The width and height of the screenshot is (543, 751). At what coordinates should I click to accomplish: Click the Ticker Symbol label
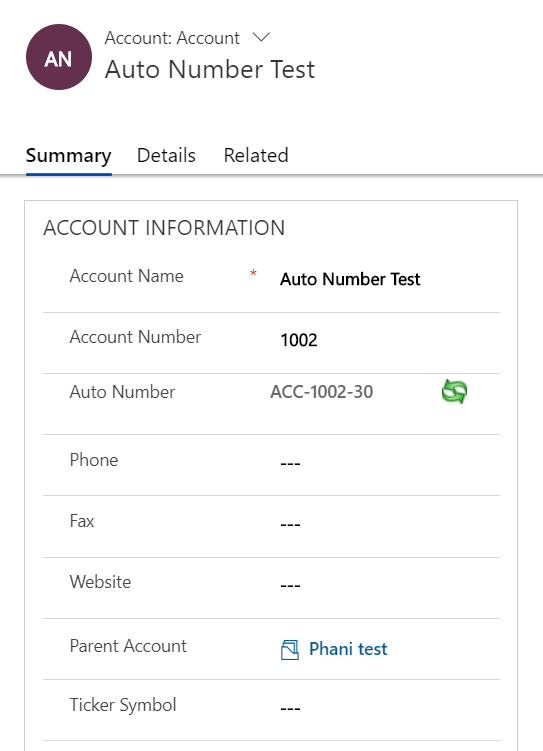tap(123, 705)
